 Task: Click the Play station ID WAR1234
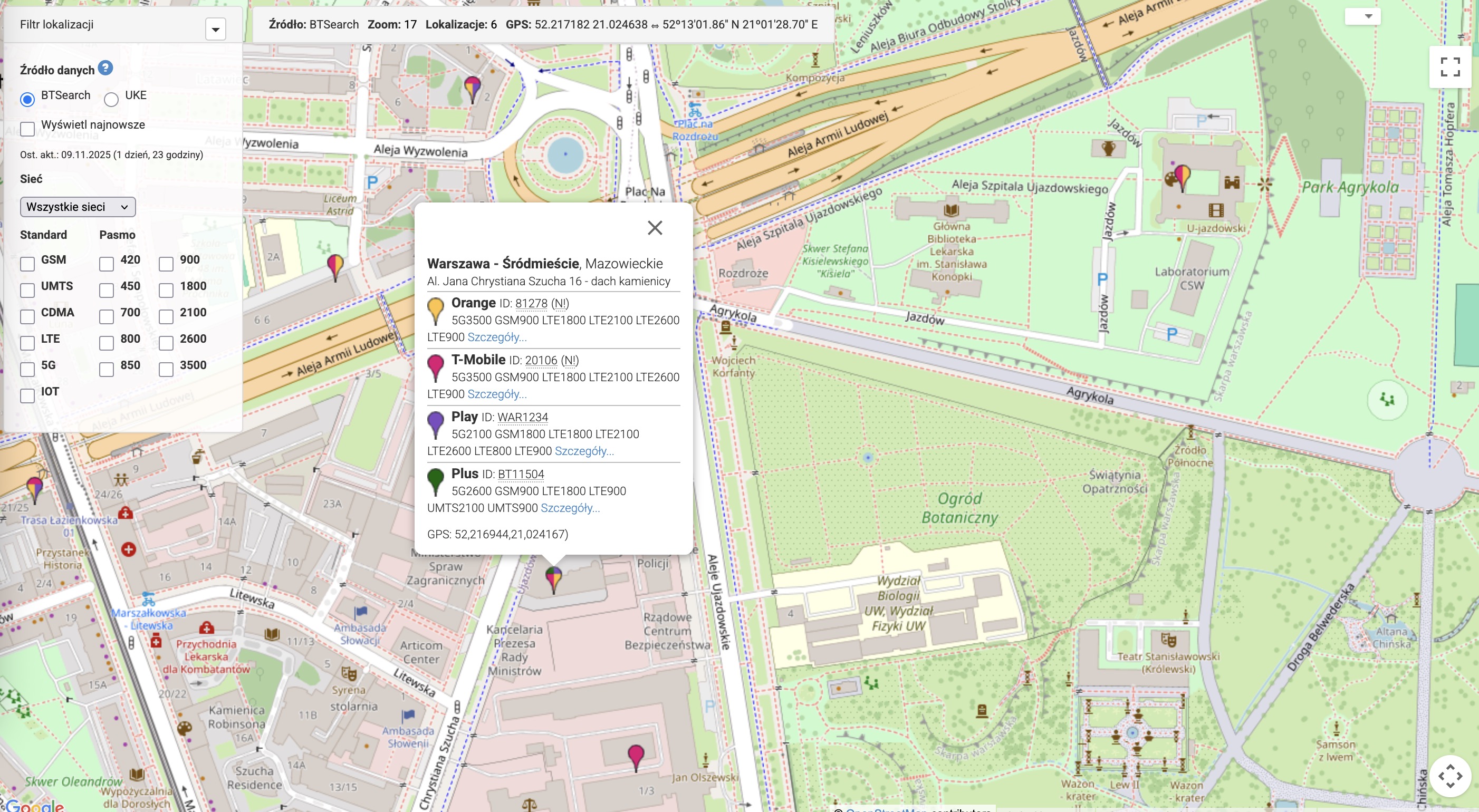(x=523, y=418)
